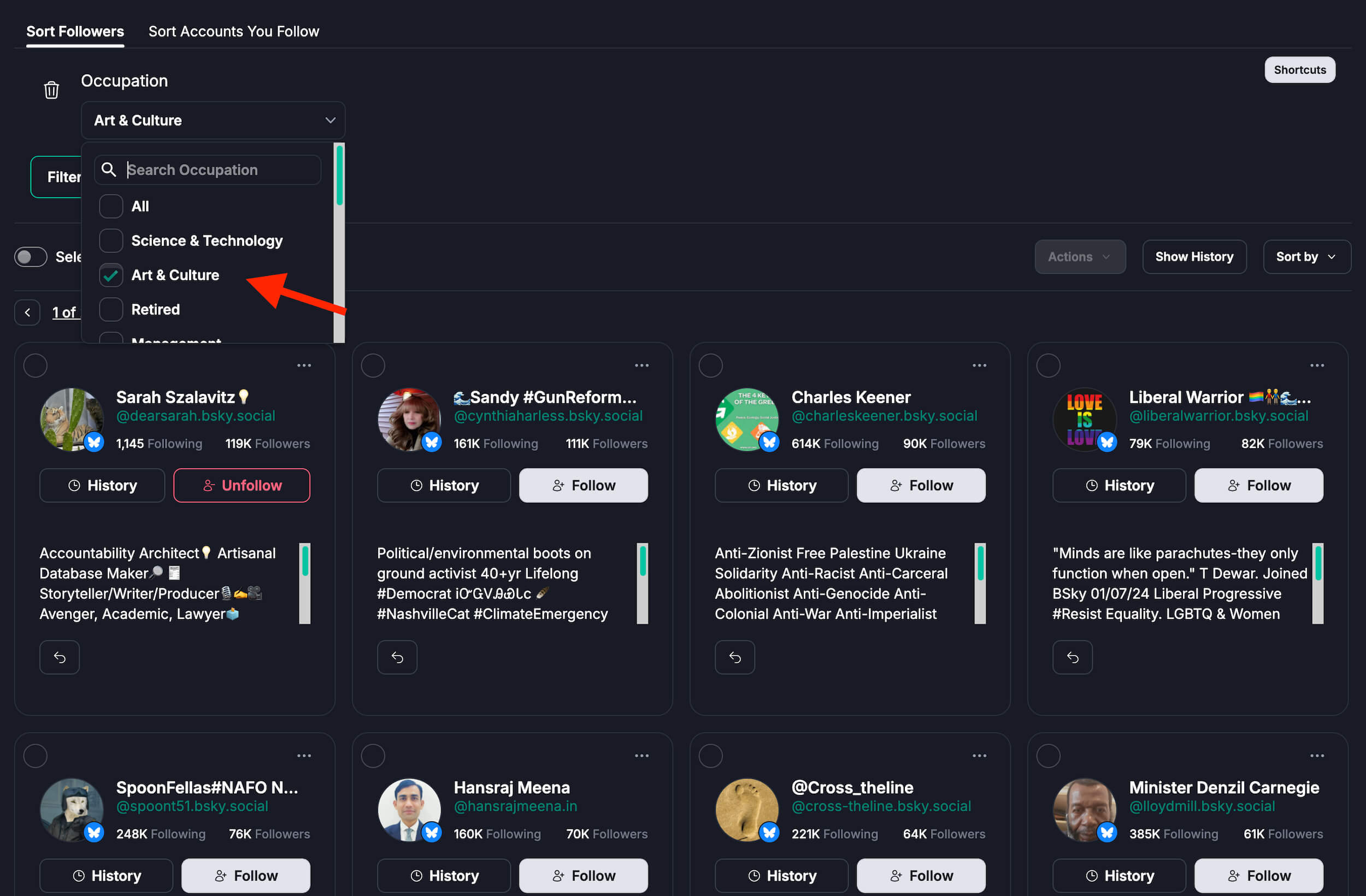Image resolution: width=1366 pixels, height=896 pixels.
Task: Check the Science & Technology occupation option
Action: coord(111,241)
